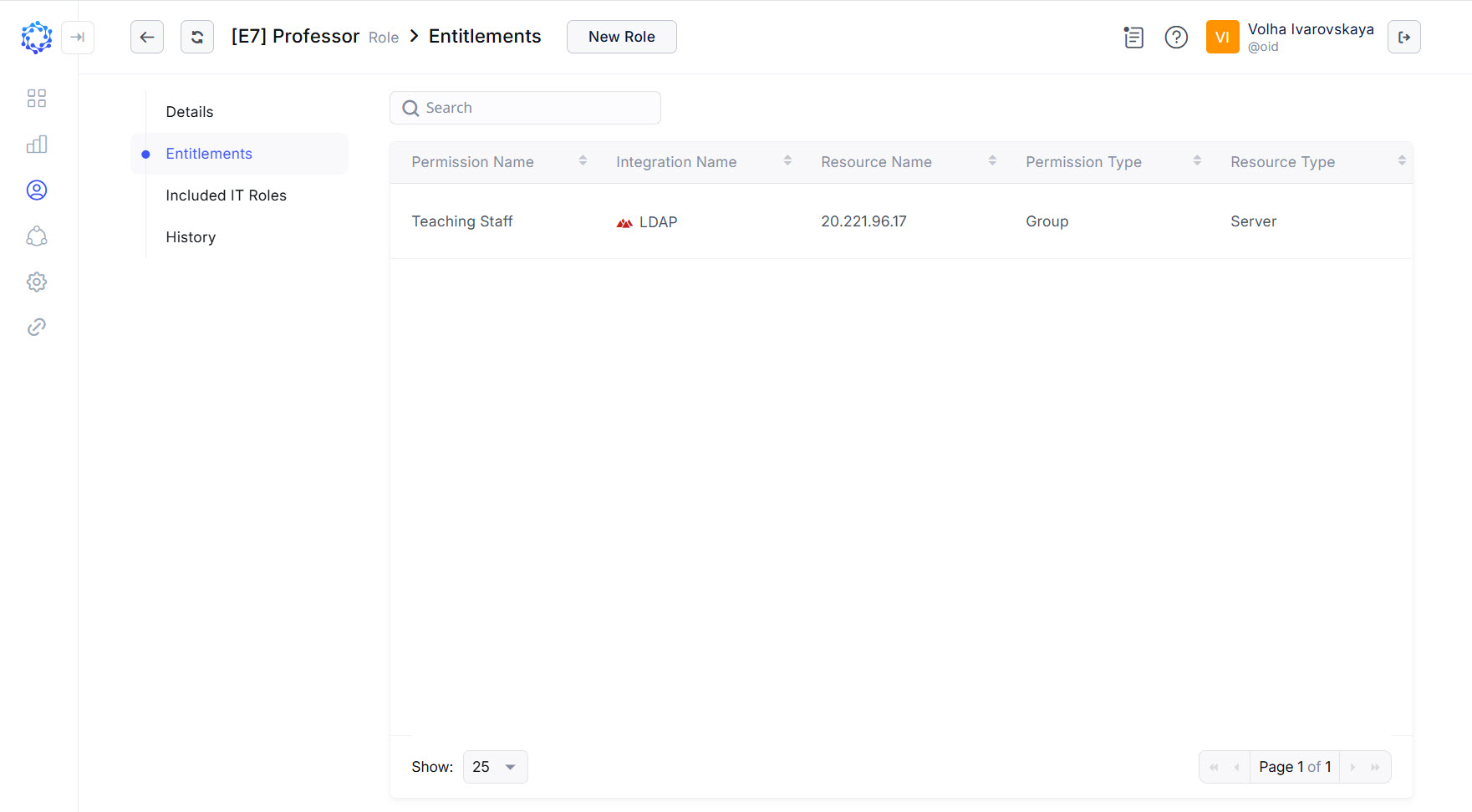The height and width of the screenshot is (812, 1472).
Task: Expand the sidebar with arrow toggle
Action: (x=78, y=38)
